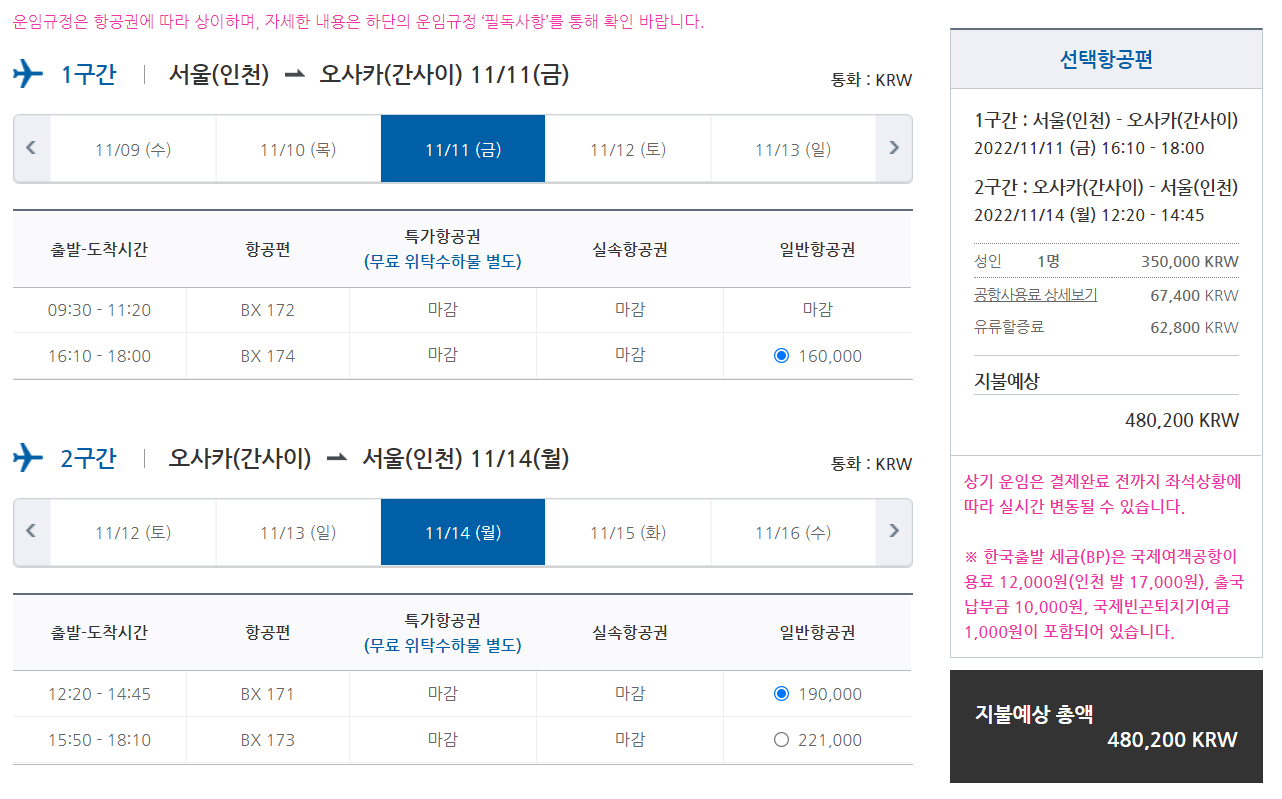The height and width of the screenshot is (799, 1282).
Task: Click the 지불예상 총액 480,200 KRW button
Action: [x=1104, y=727]
